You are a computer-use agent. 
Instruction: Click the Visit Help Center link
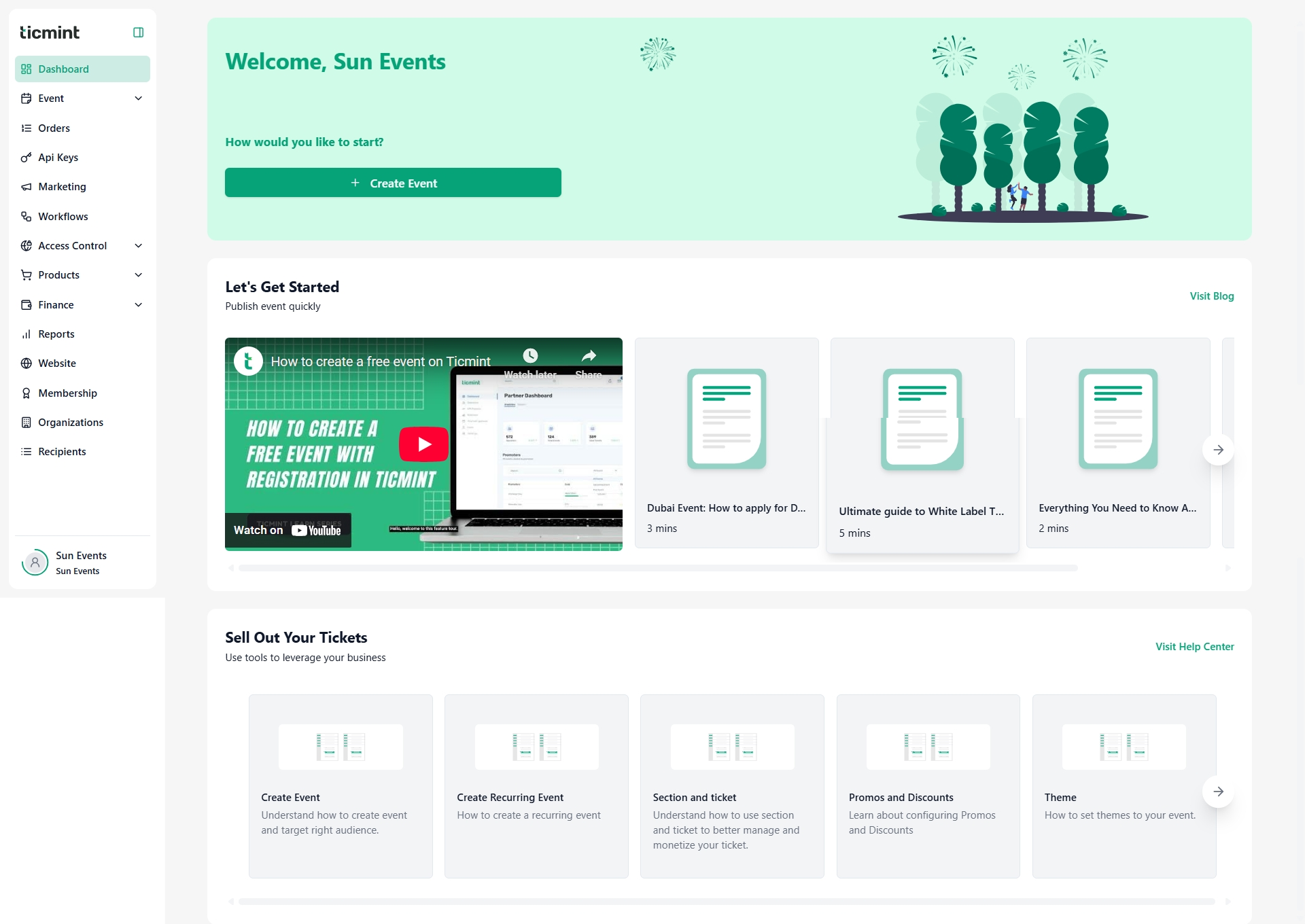(x=1194, y=647)
